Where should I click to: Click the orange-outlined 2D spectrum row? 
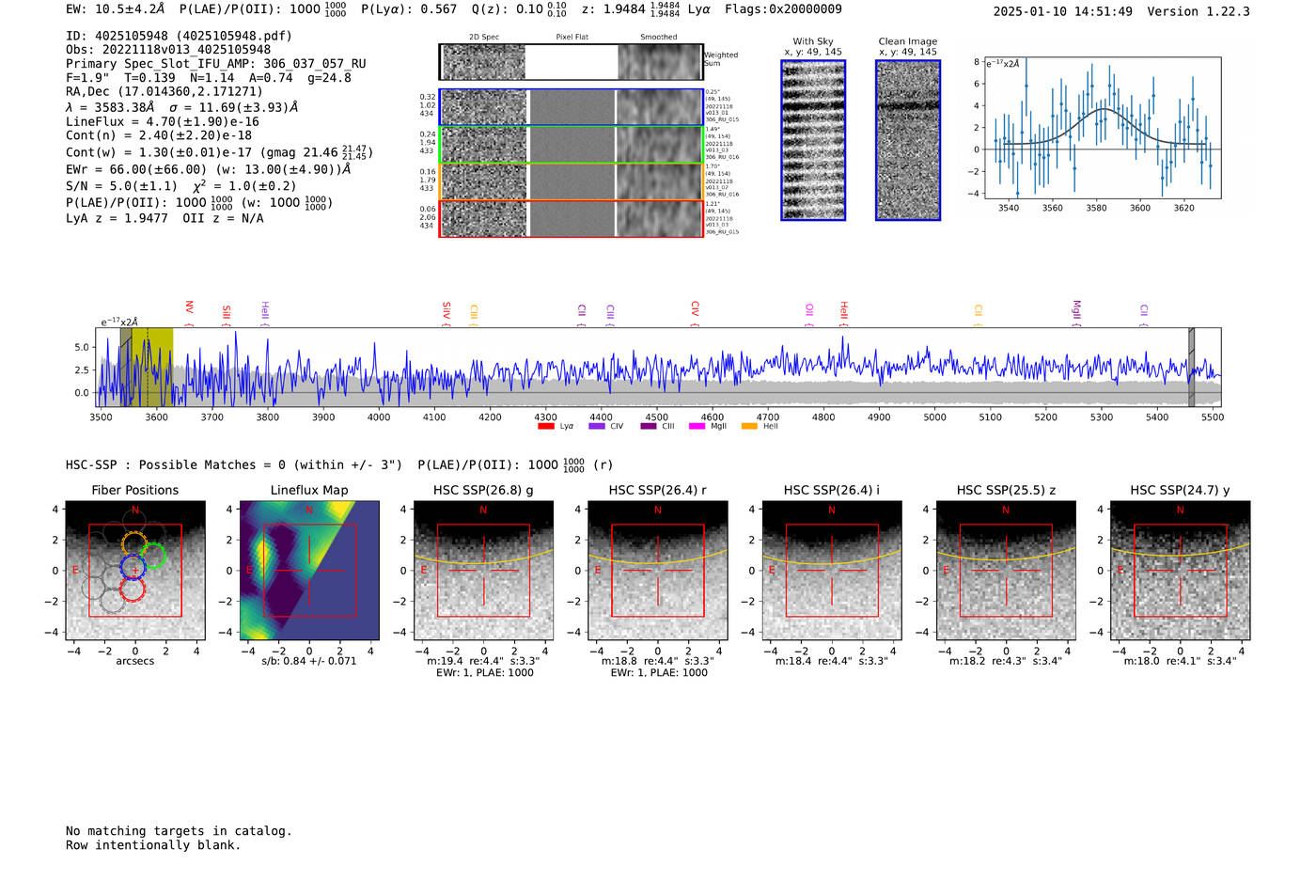571,181
